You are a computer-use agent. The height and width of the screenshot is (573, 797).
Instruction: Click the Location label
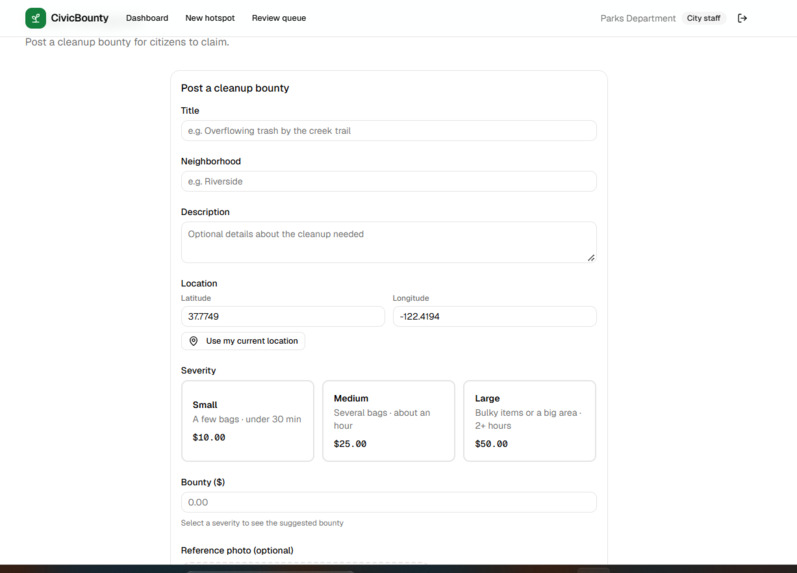pyautogui.click(x=199, y=283)
